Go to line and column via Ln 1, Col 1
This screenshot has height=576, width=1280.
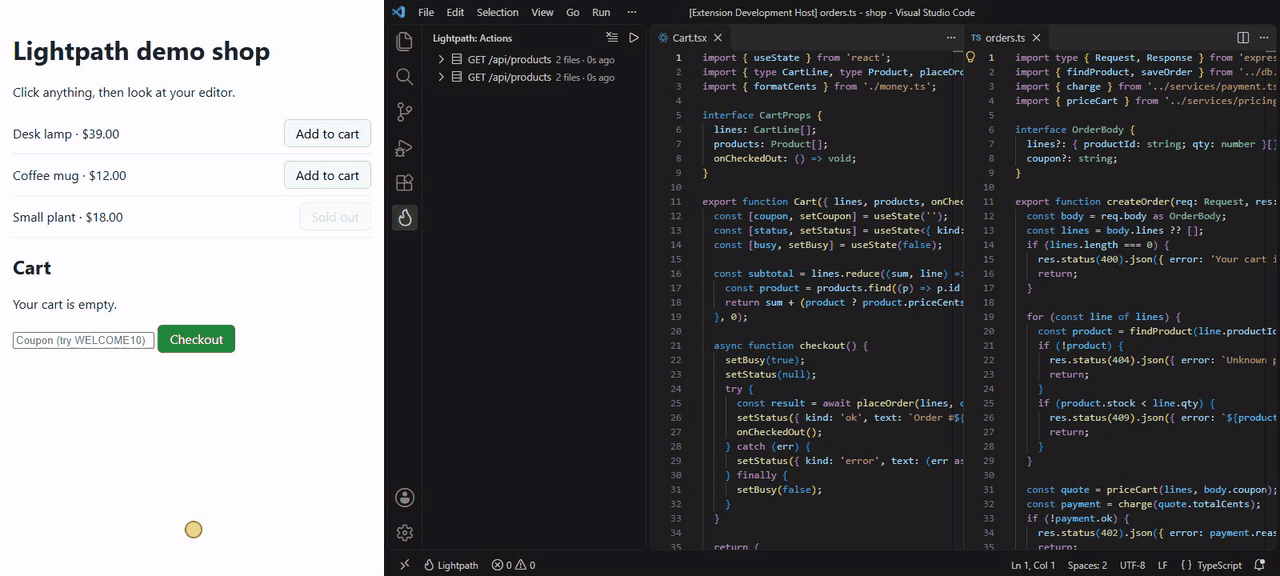tap(1033, 565)
